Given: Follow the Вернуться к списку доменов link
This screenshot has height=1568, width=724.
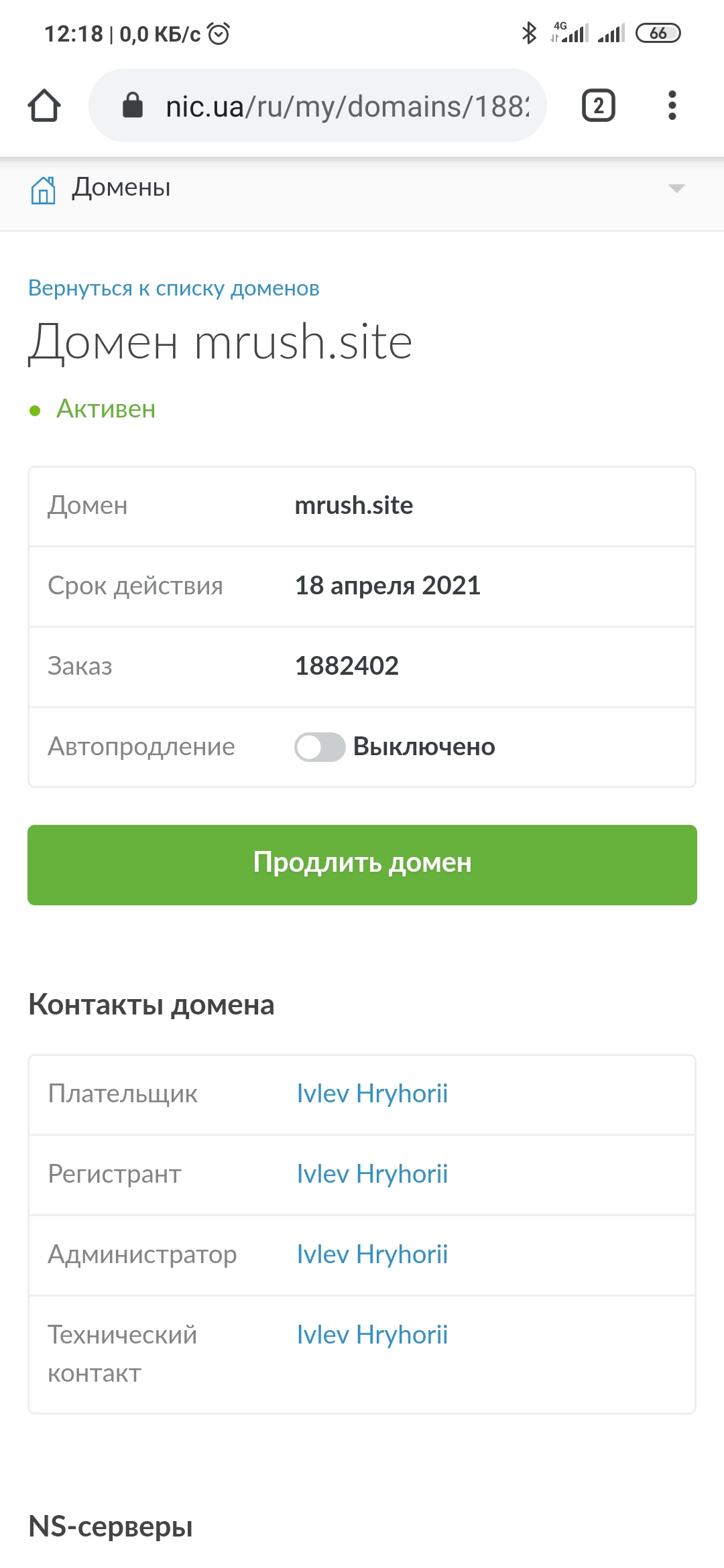Looking at the screenshot, I should click(x=174, y=288).
